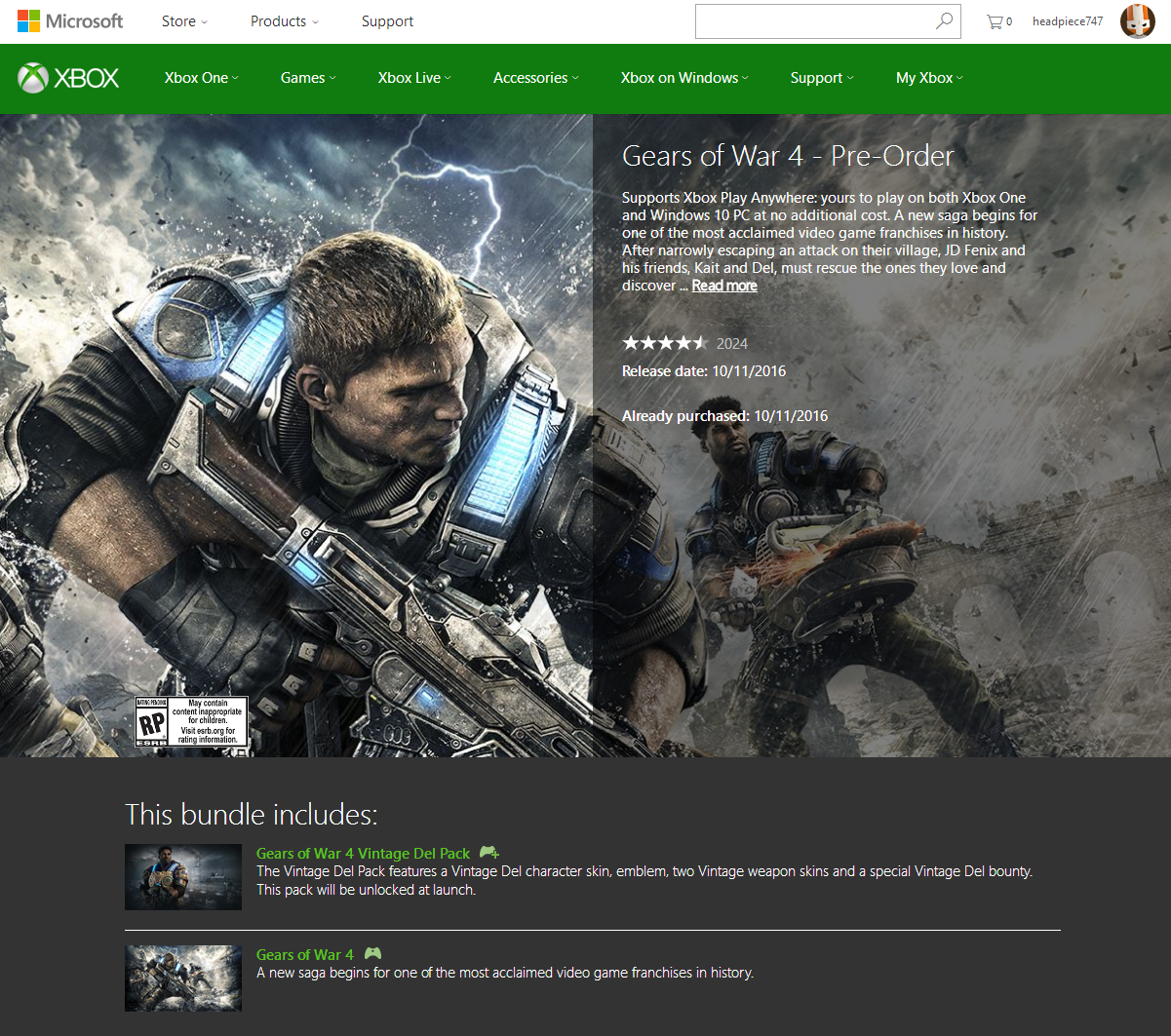The width and height of the screenshot is (1171, 1036).
Task: Click controller icon beside Gears of War 4
Action: click(x=372, y=954)
